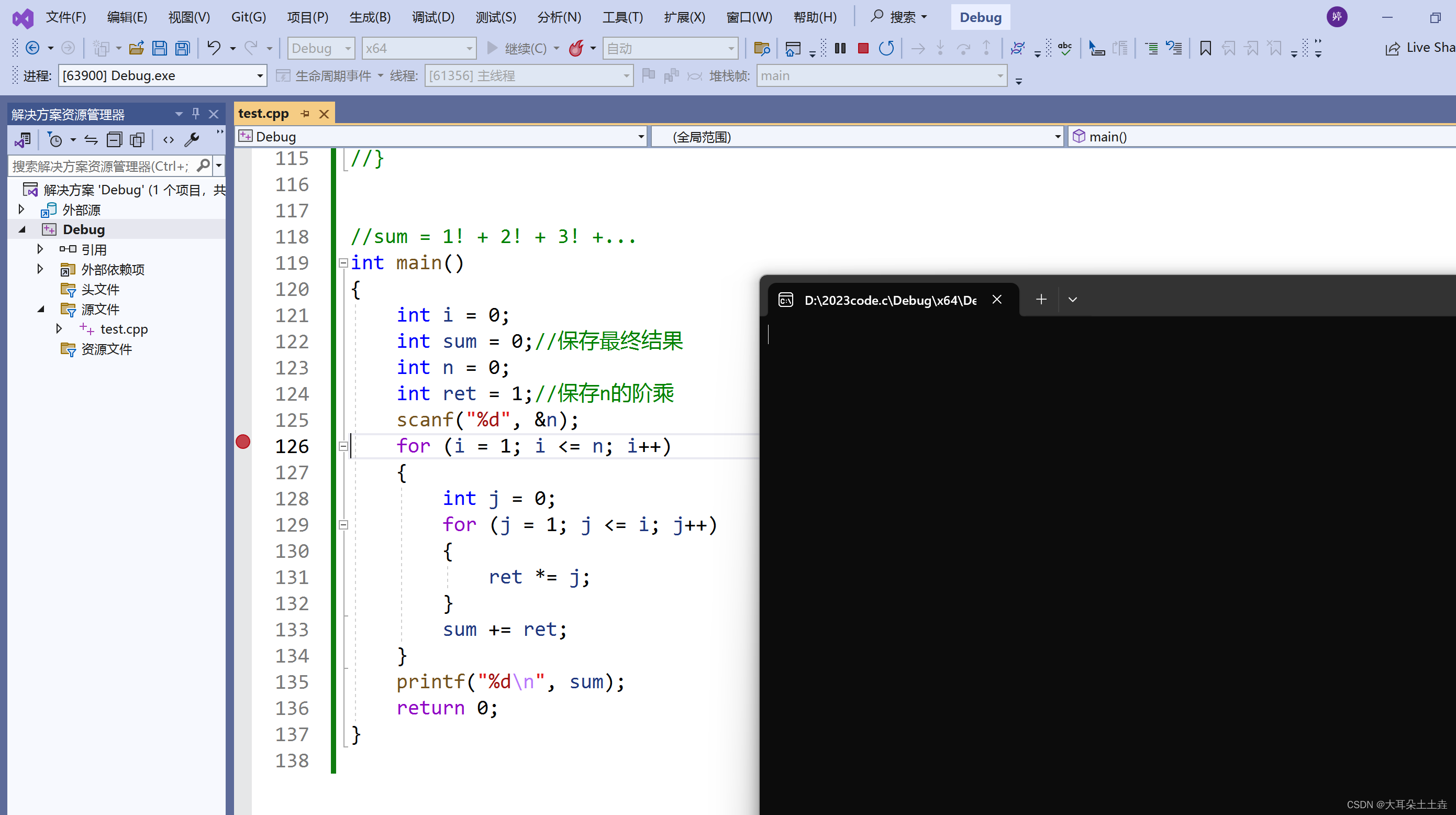Close the Solution Explorer panel
The width and height of the screenshot is (1456, 815).
point(214,114)
